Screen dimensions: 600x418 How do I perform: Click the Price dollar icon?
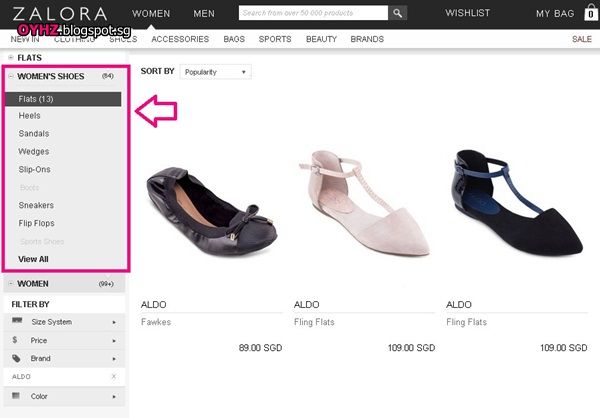point(15,340)
